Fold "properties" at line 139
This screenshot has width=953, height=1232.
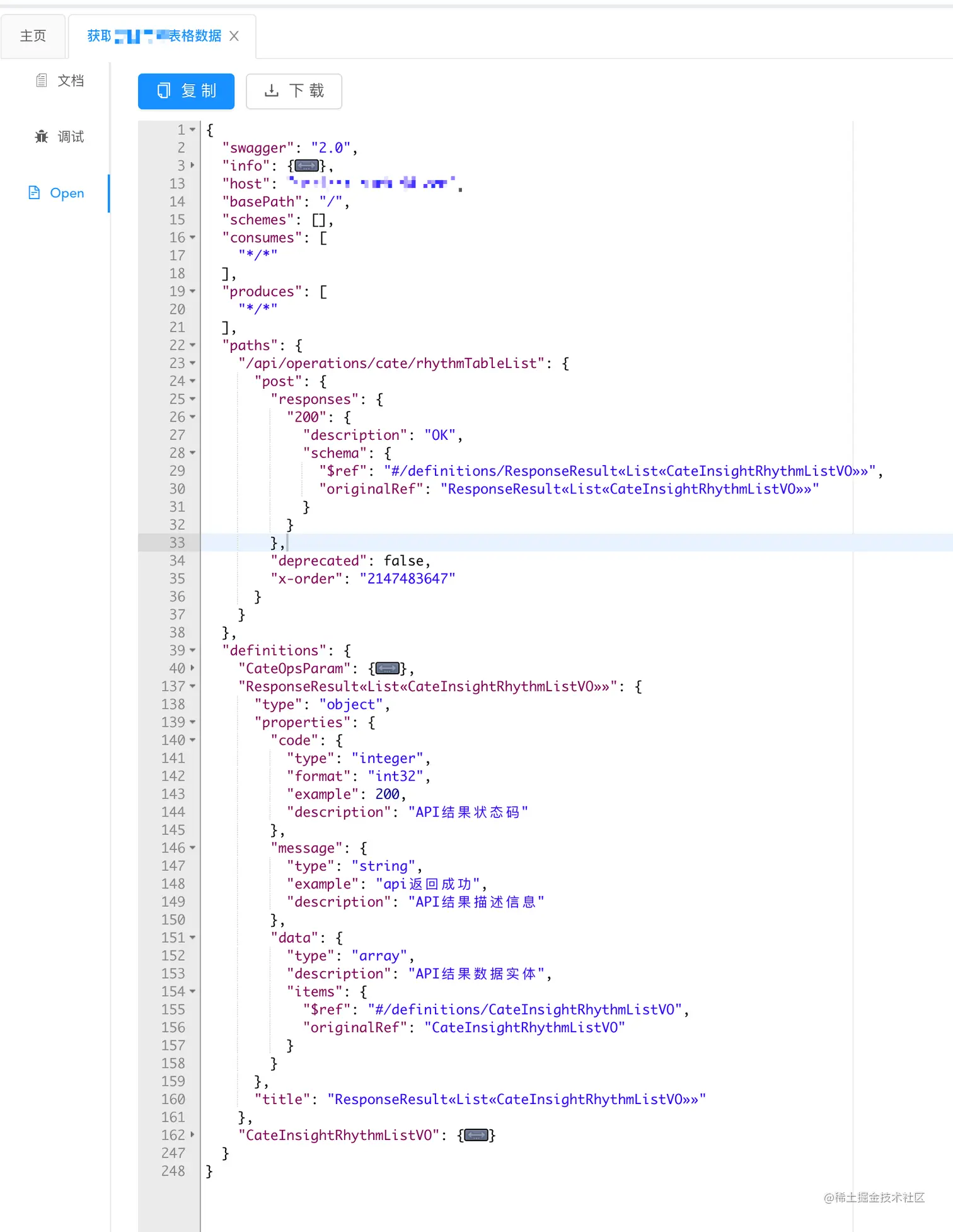(x=192, y=722)
